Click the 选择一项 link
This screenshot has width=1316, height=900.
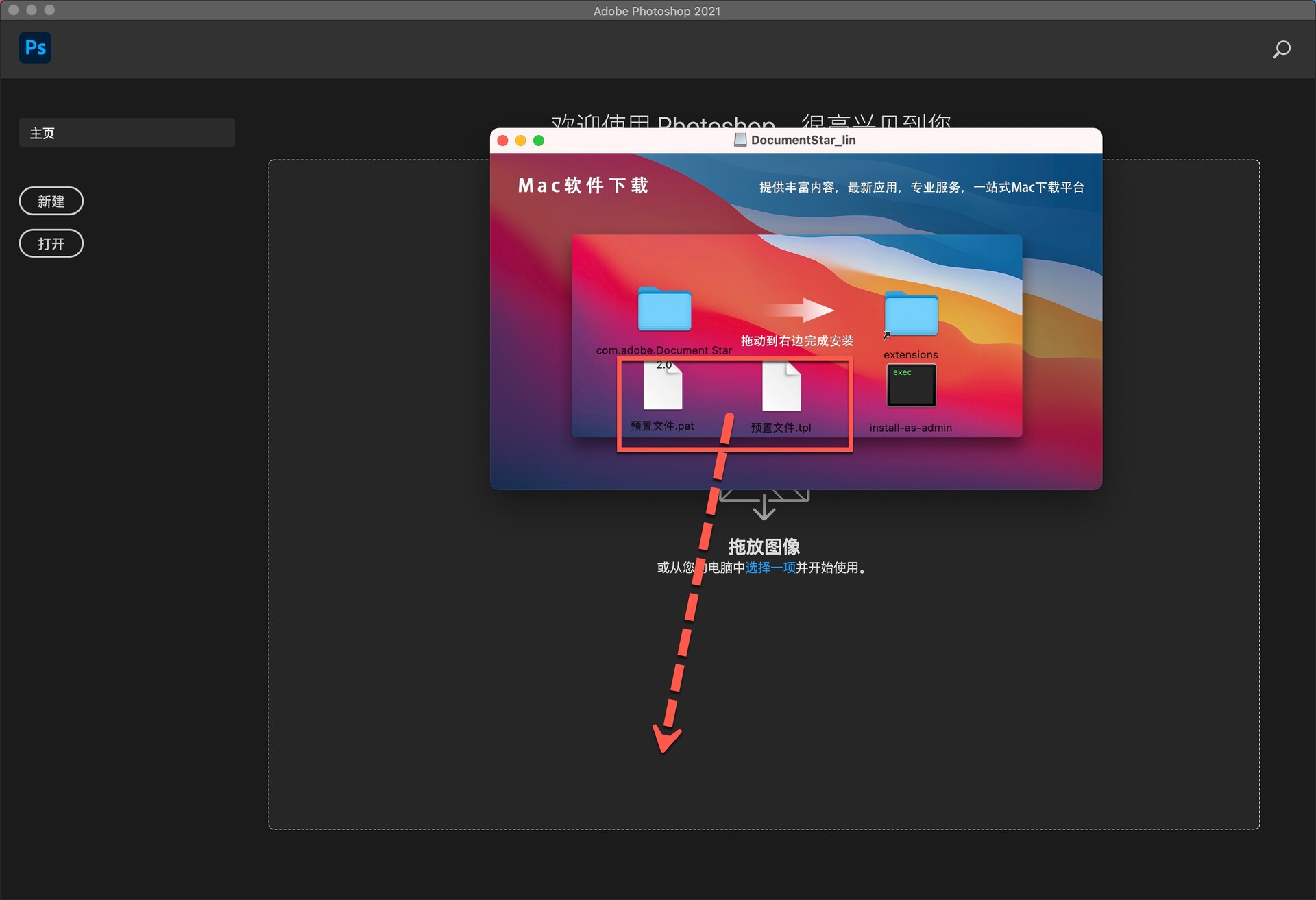point(770,568)
